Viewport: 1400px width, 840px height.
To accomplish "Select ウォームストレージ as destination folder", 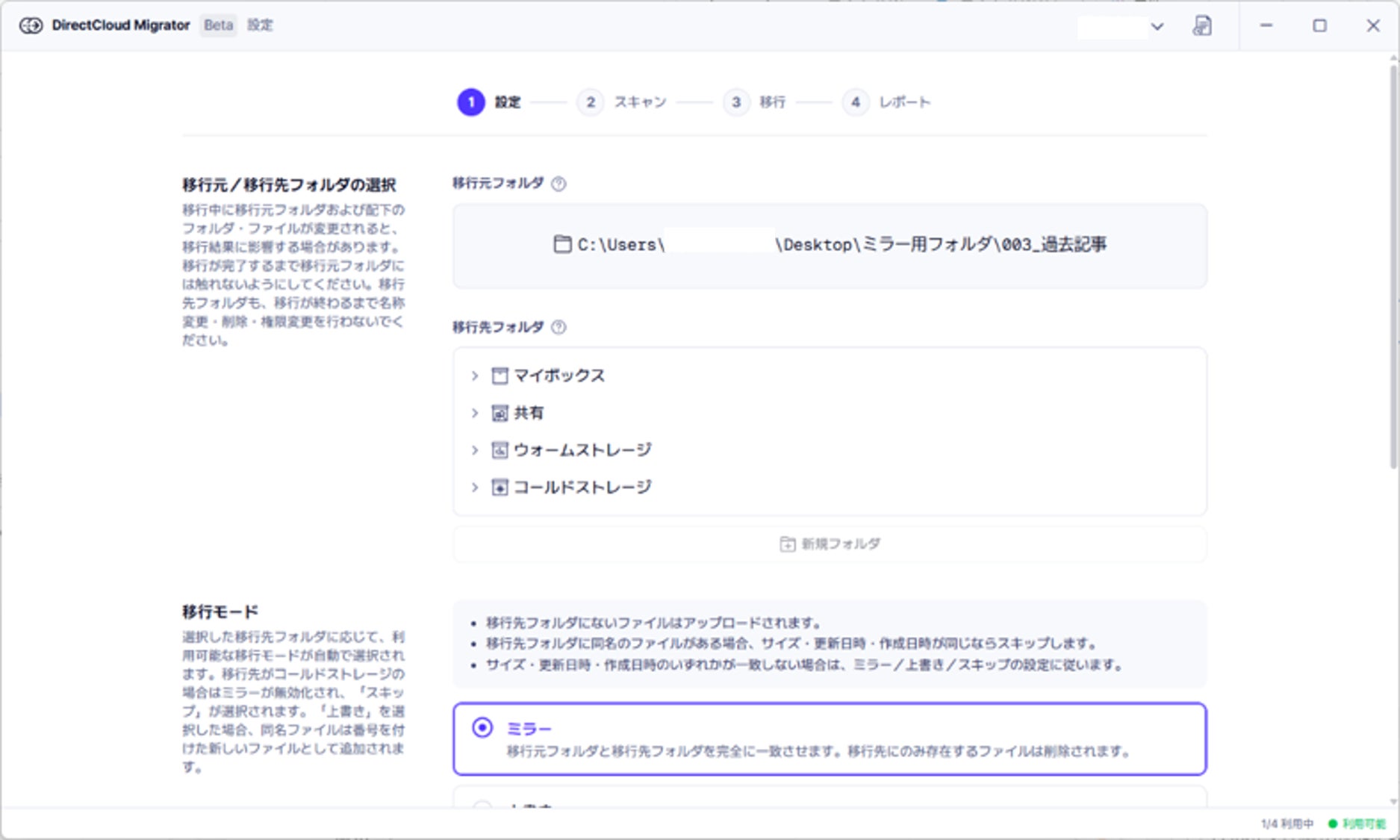I will (582, 450).
